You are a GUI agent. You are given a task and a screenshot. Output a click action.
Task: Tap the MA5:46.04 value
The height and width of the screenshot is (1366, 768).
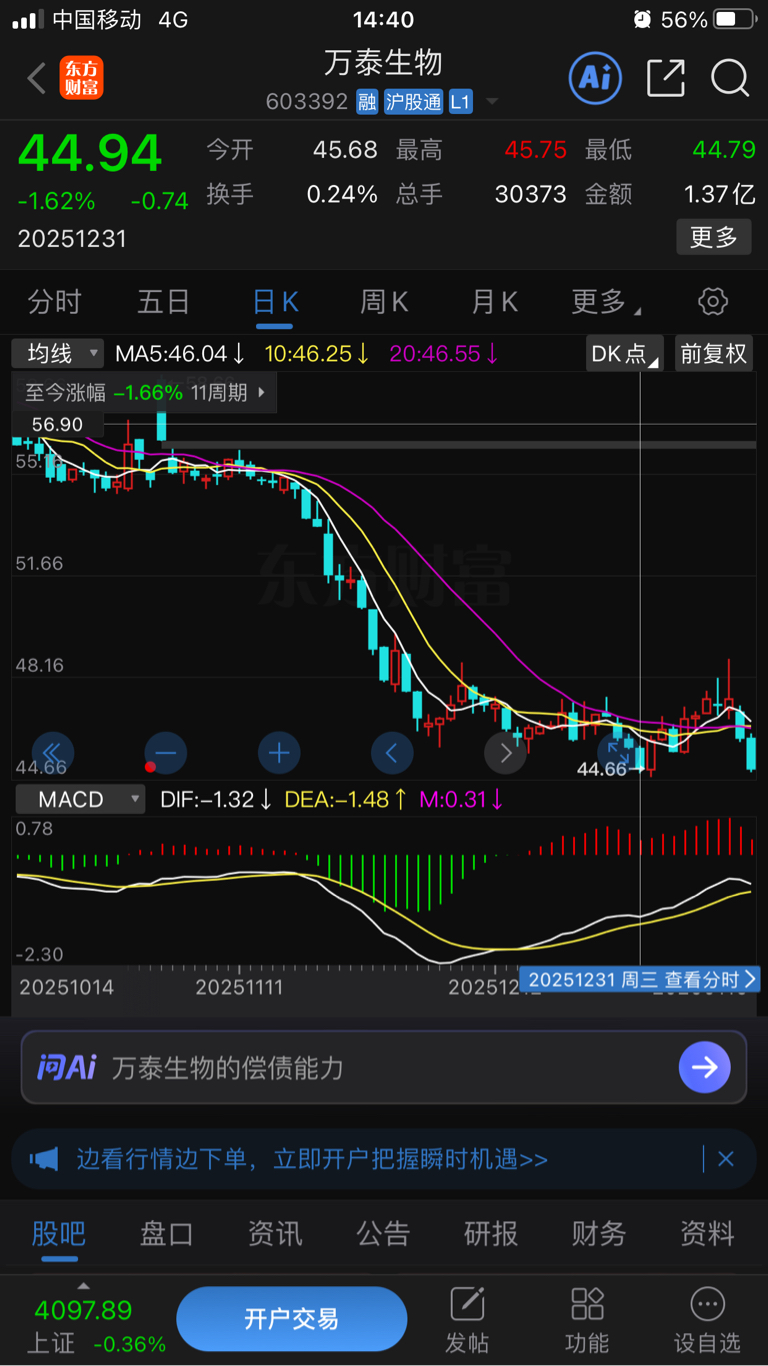(180, 353)
